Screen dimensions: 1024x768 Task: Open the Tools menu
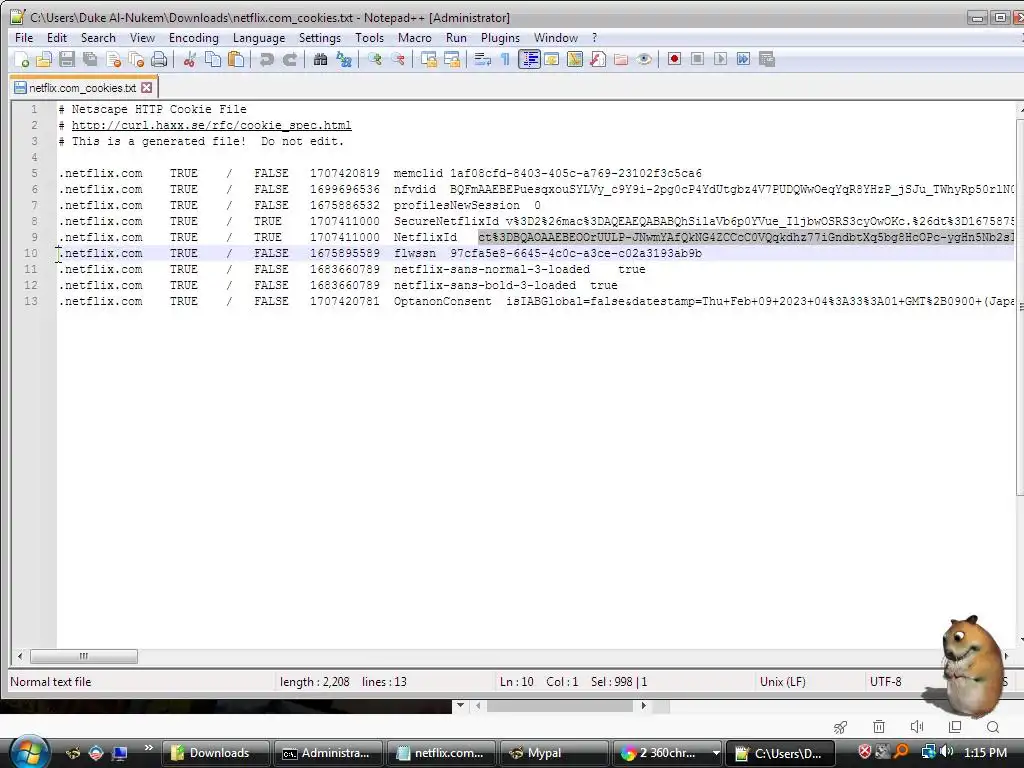[370, 38]
